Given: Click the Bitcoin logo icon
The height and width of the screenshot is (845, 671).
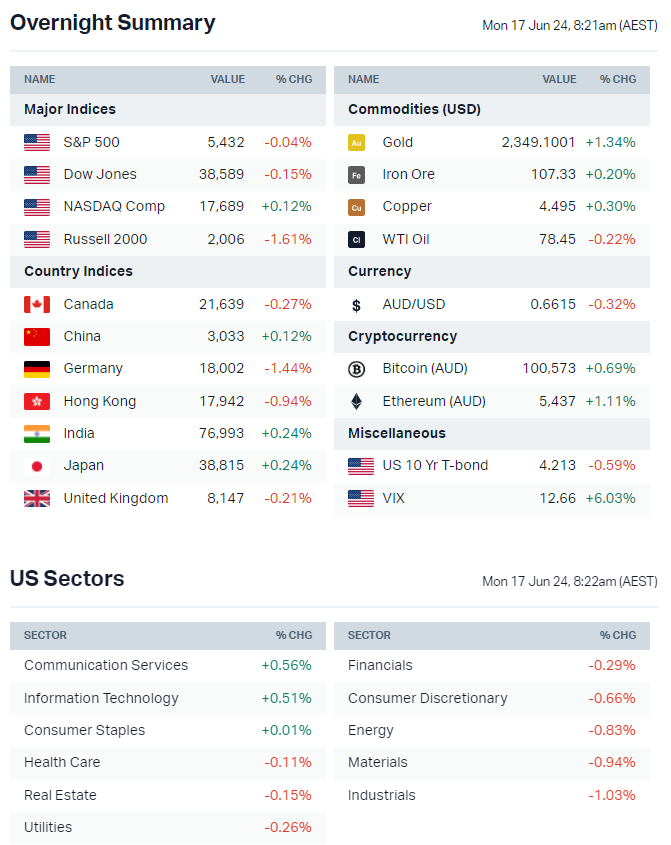Looking at the screenshot, I should pos(356,369).
